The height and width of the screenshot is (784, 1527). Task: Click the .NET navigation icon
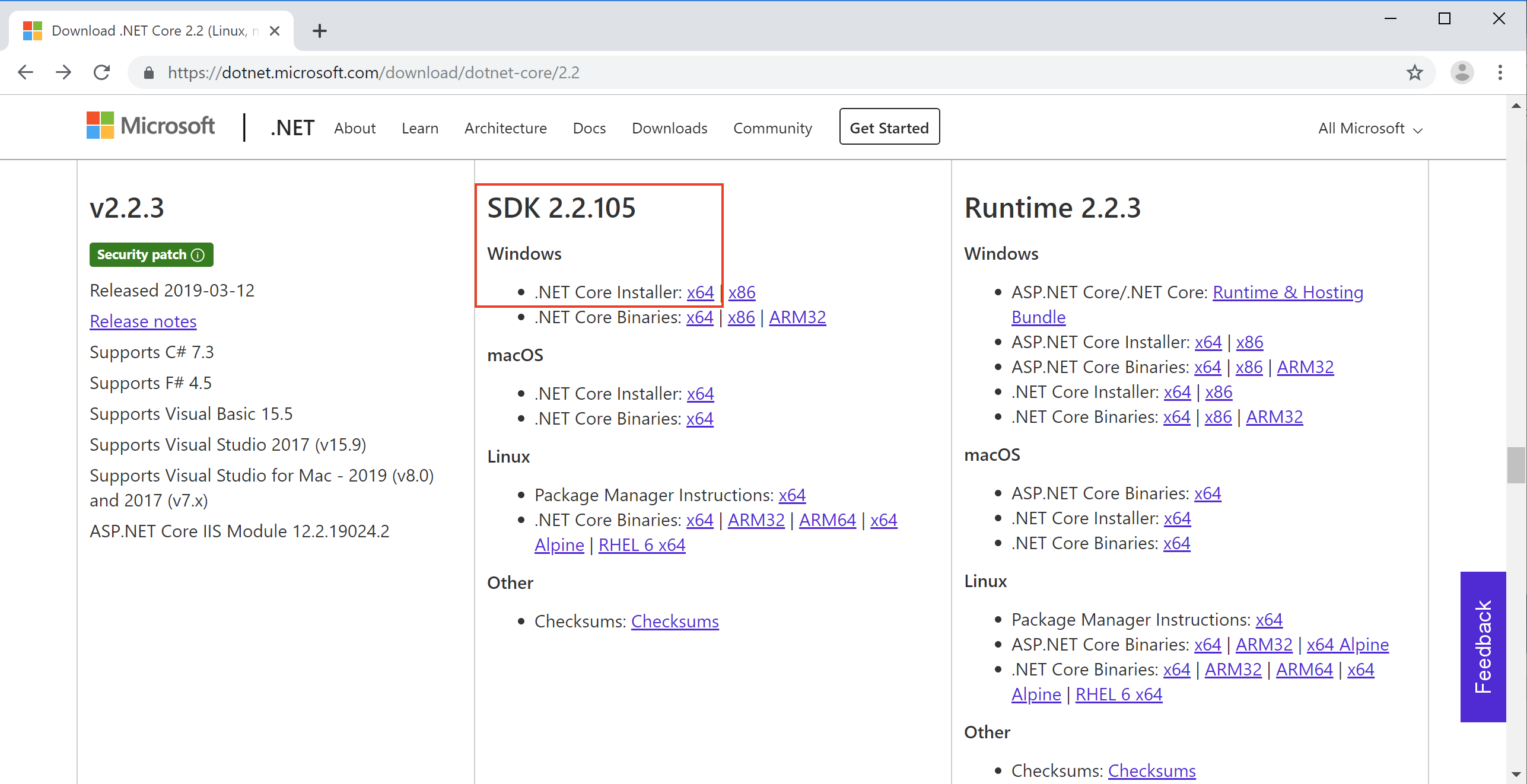tap(290, 128)
